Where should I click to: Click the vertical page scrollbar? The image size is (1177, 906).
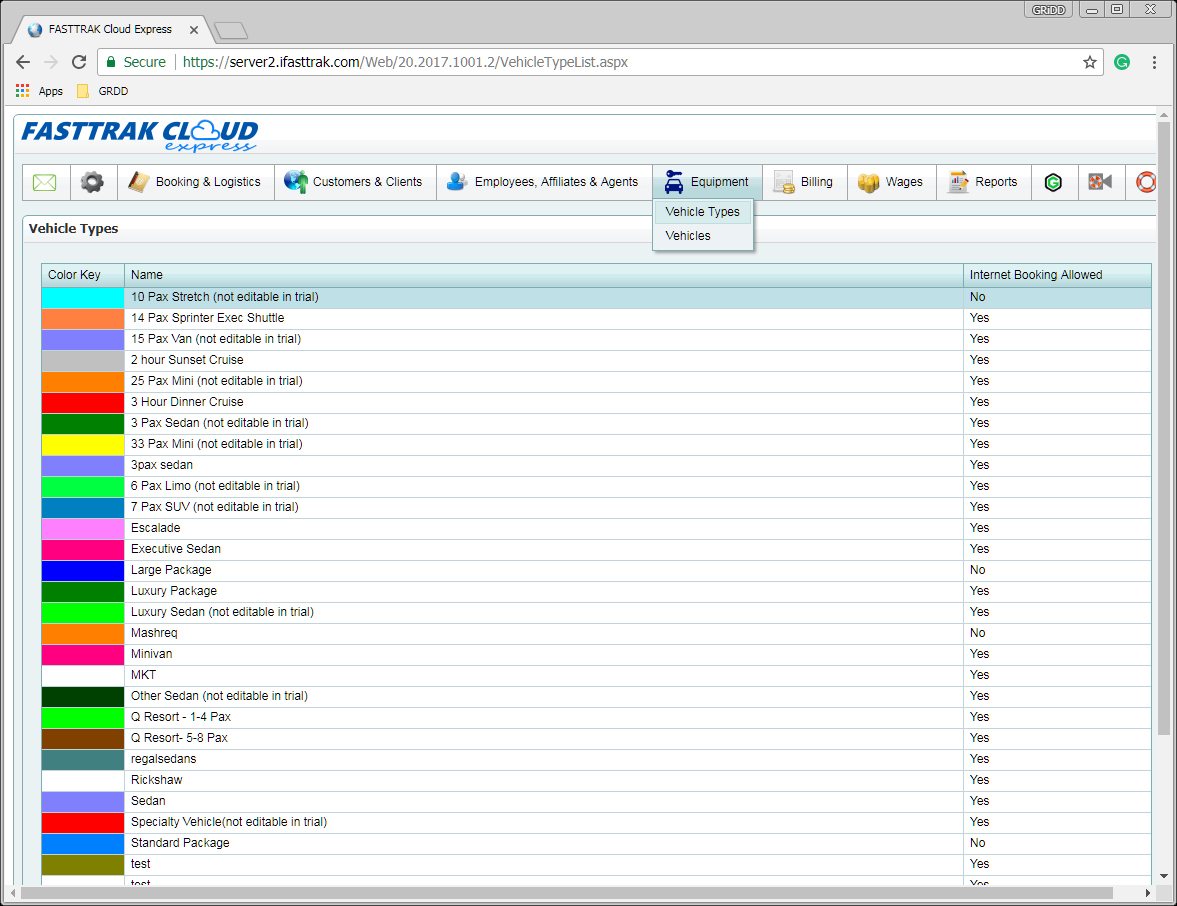pyautogui.click(x=1163, y=428)
